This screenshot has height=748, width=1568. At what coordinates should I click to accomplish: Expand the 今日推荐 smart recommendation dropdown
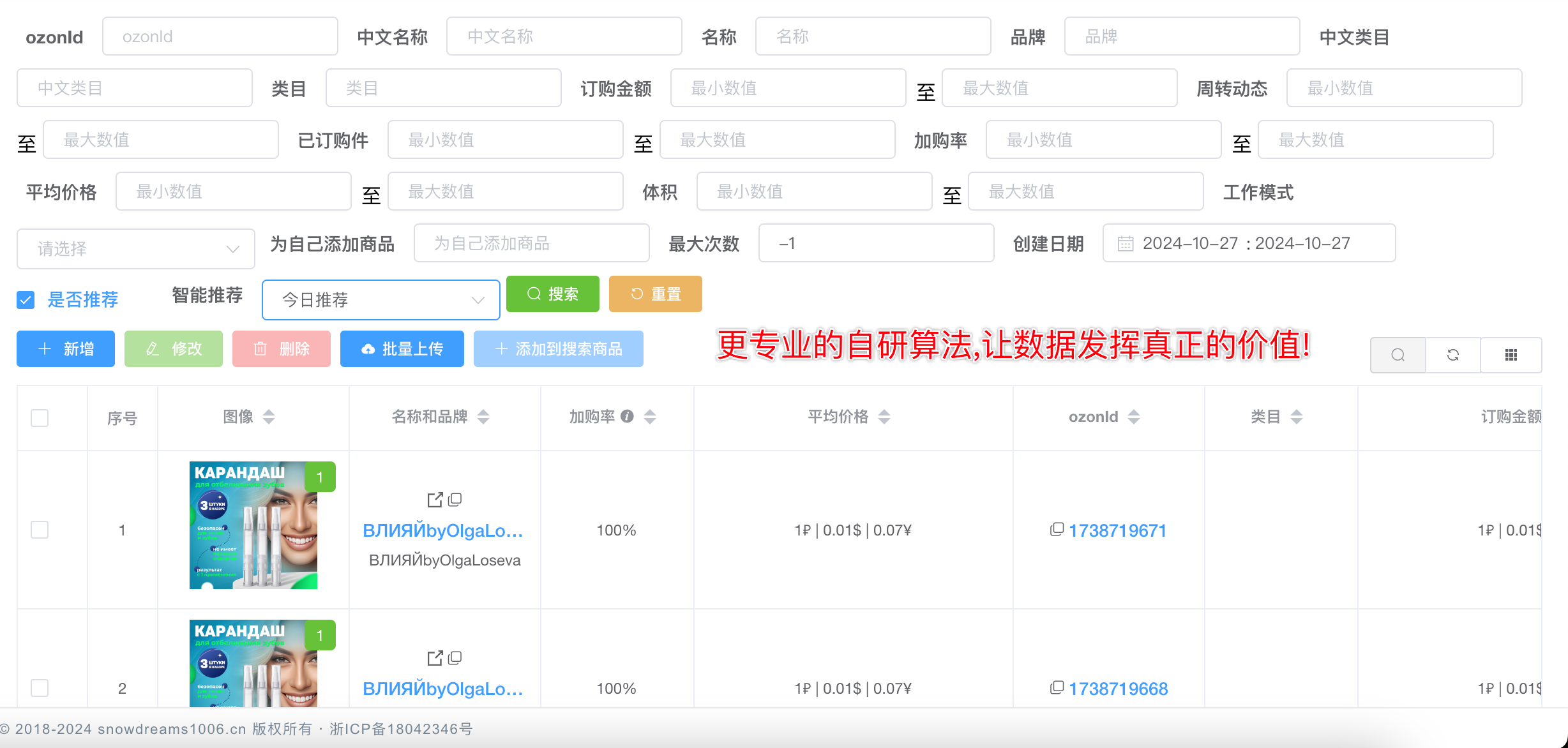(381, 300)
